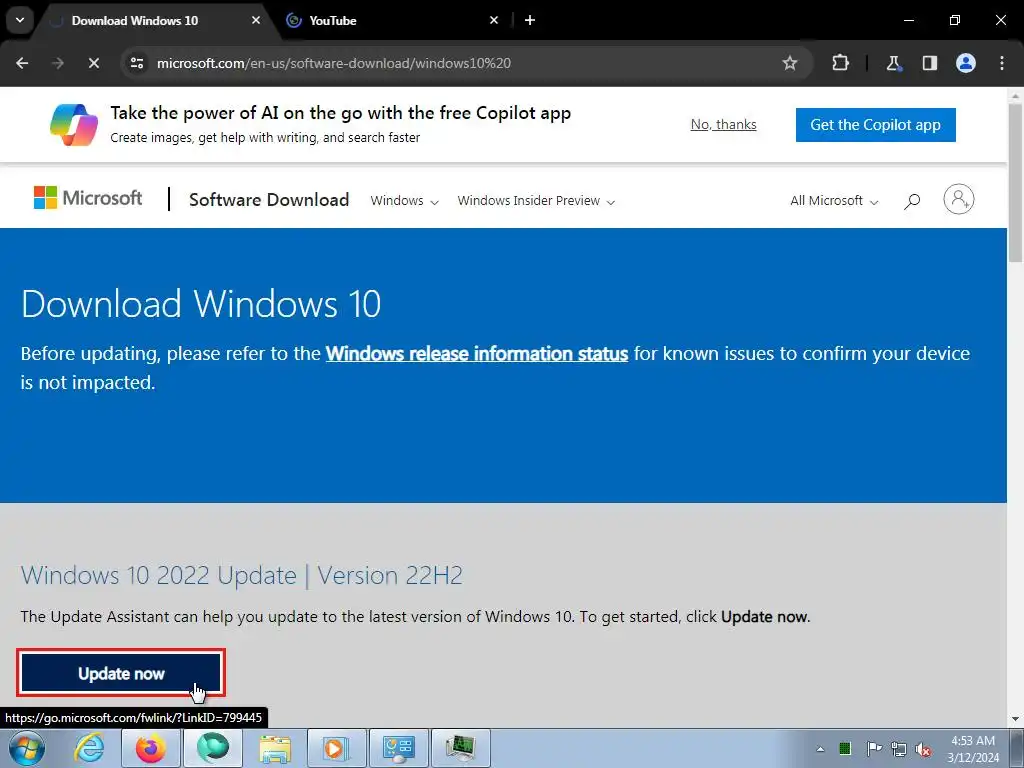1024x768 pixels.
Task: Open the site search magnifier
Action: (912, 200)
